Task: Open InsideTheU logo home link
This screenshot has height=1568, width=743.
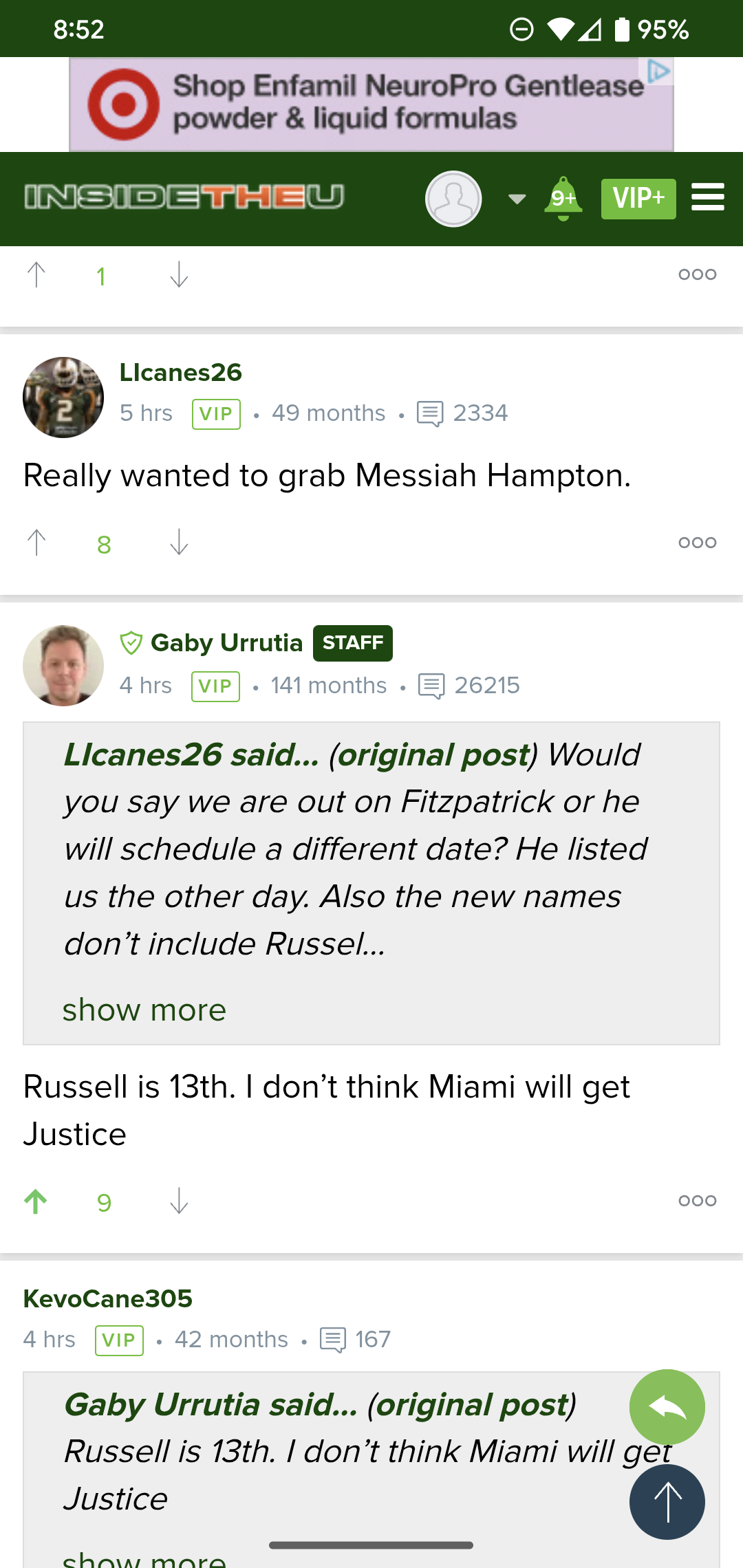Action: (x=184, y=197)
